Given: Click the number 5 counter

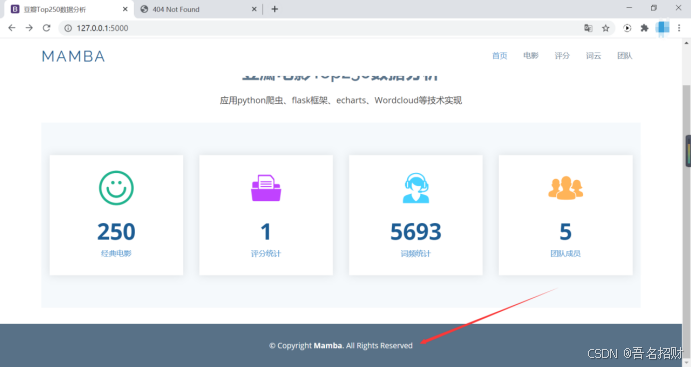Looking at the screenshot, I should [565, 232].
